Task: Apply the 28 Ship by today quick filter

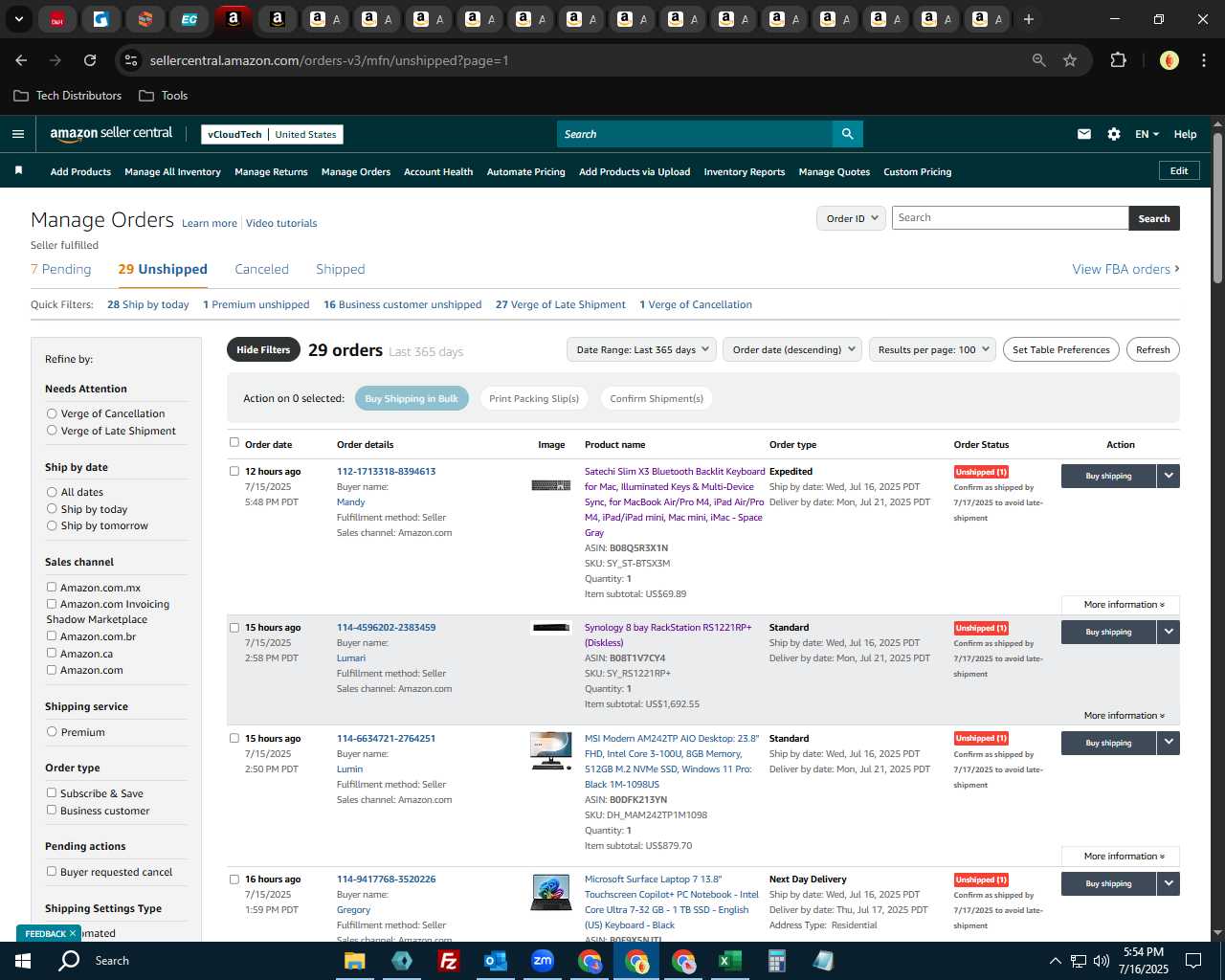Action: [148, 304]
